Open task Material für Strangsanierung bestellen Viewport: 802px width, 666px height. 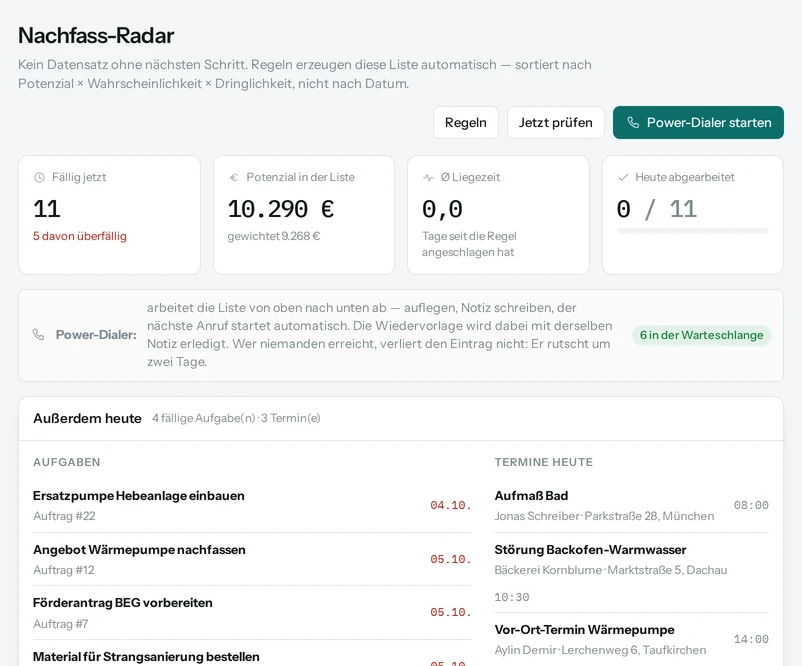(x=252, y=657)
